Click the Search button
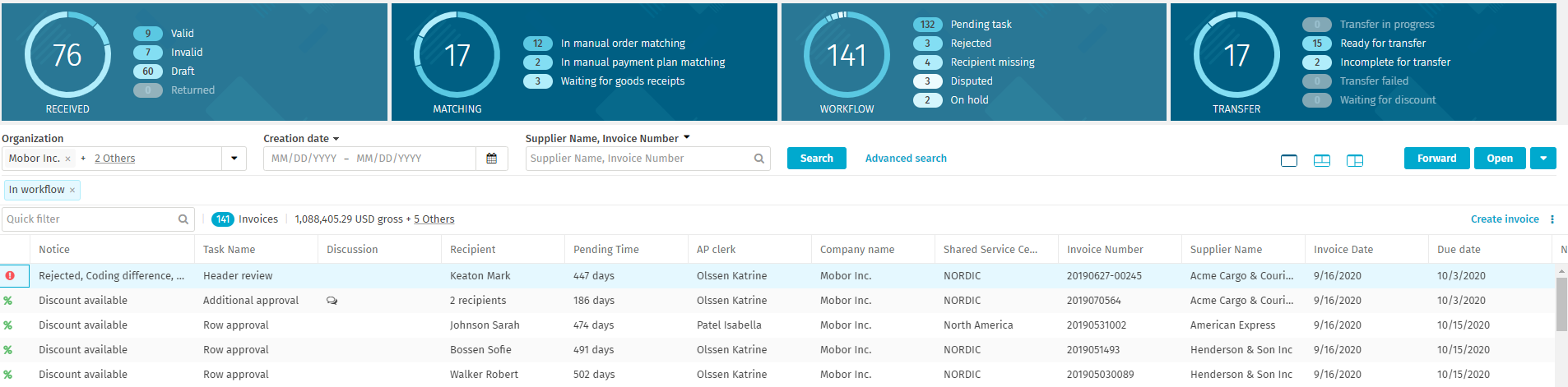This screenshot has width=1568, height=387. click(x=817, y=159)
